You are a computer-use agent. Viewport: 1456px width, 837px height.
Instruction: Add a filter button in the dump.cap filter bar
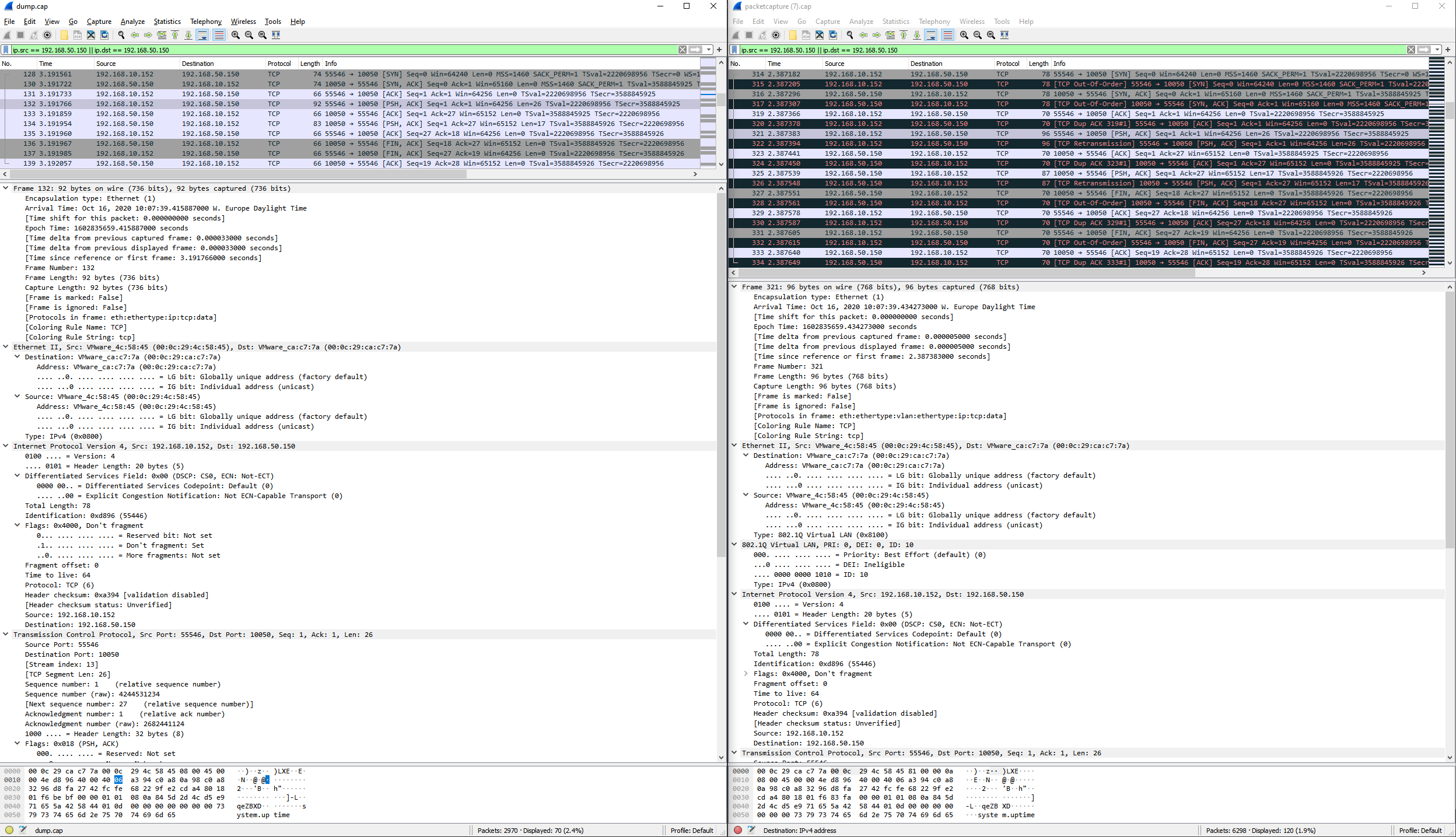[x=719, y=50]
